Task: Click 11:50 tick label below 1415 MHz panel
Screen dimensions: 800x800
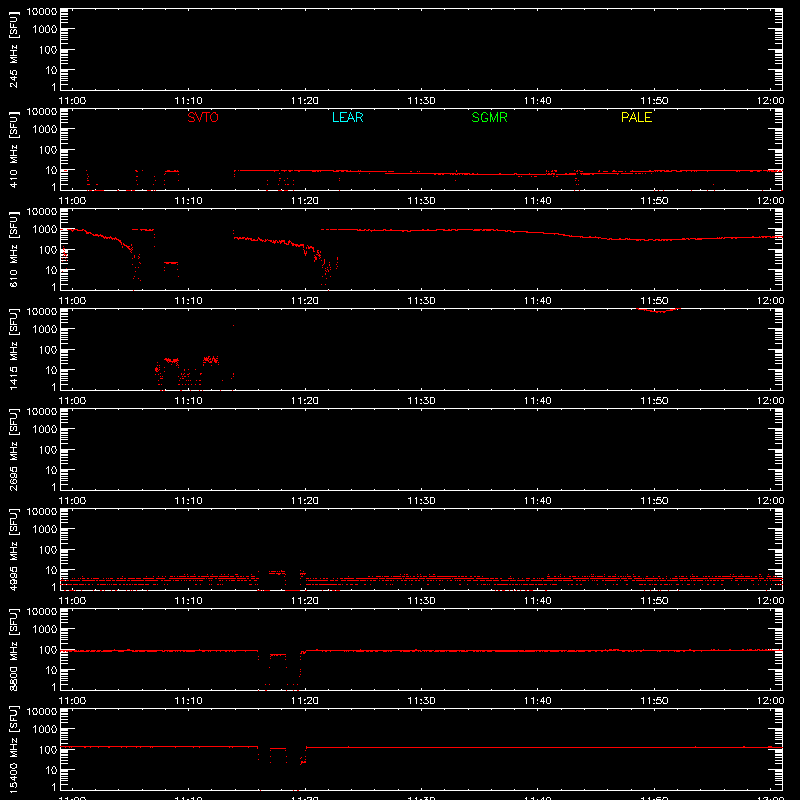Action: tap(654, 401)
